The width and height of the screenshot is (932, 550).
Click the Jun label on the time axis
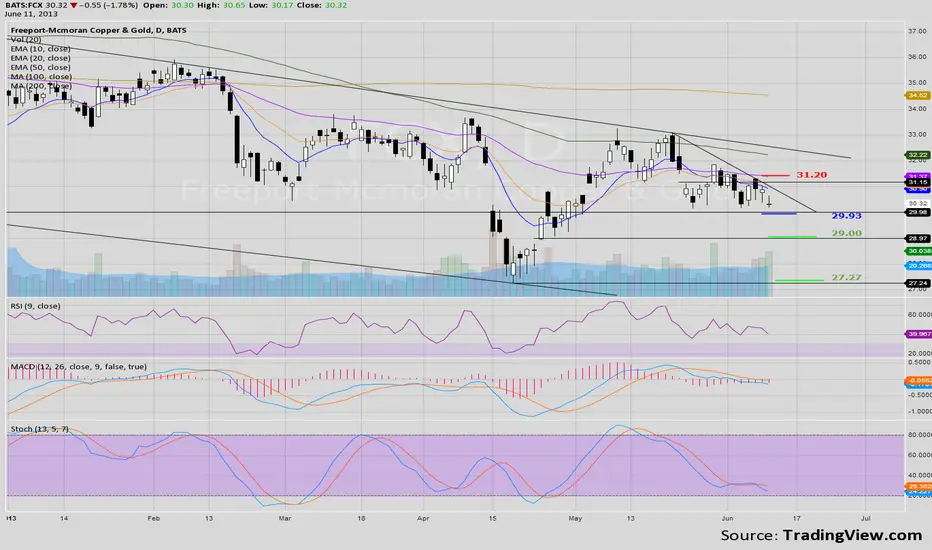tap(728, 518)
